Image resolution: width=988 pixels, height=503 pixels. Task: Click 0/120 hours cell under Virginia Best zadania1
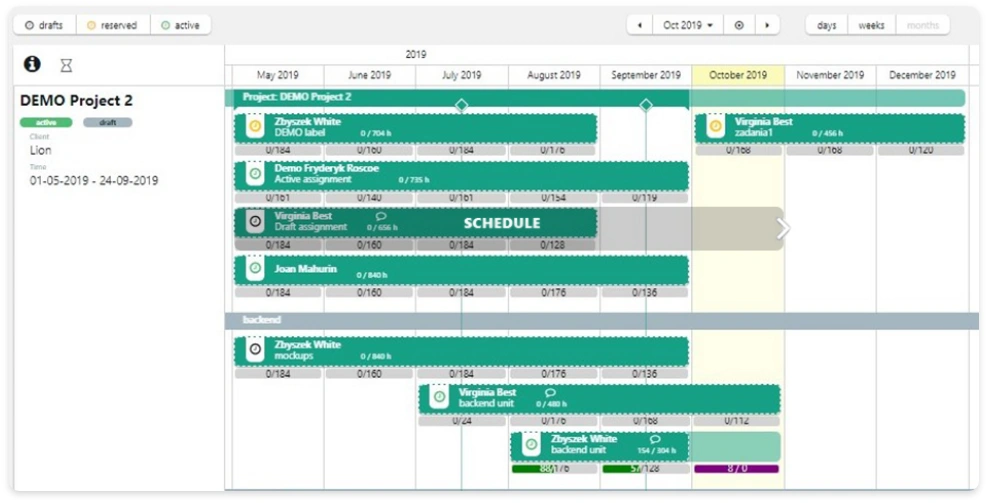point(921,151)
